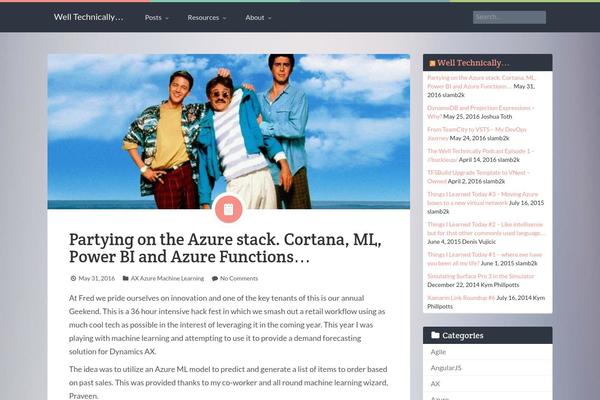Click the pink post-format icon under hero image
The width and height of the screenshot is (600, 400).
(x=228, y=209)
